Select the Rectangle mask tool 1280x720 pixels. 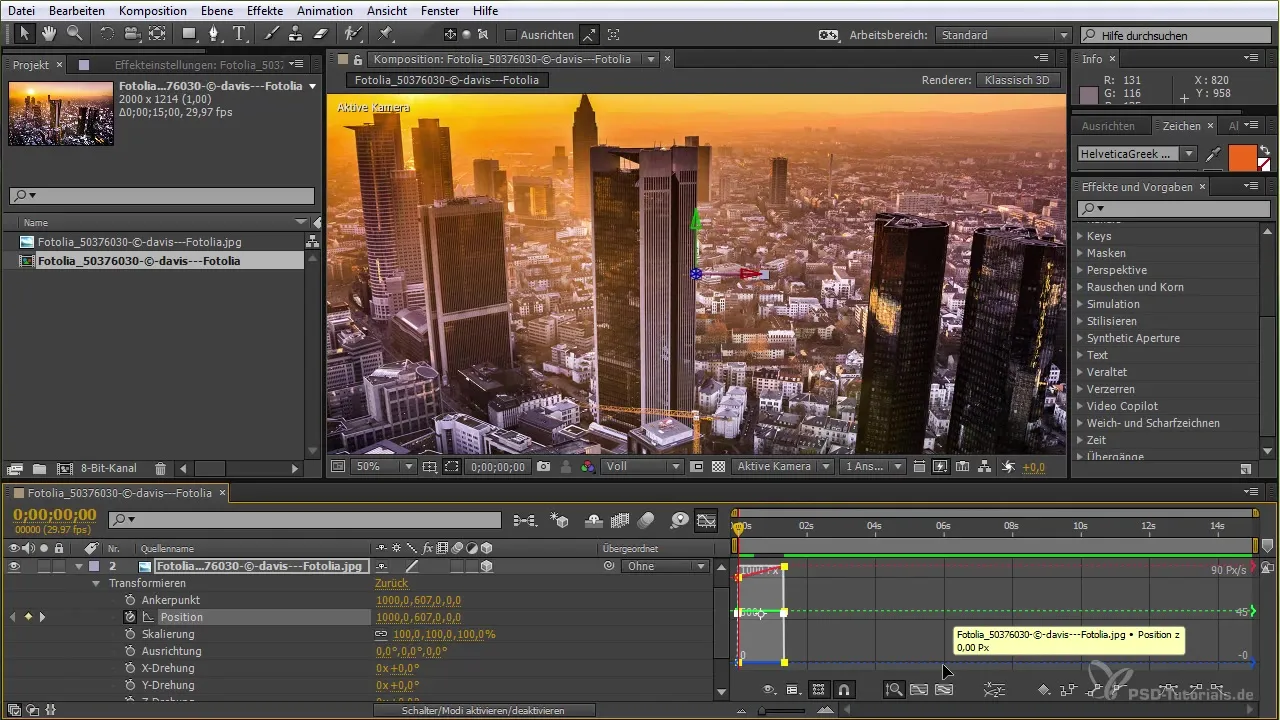click(190, 34)
